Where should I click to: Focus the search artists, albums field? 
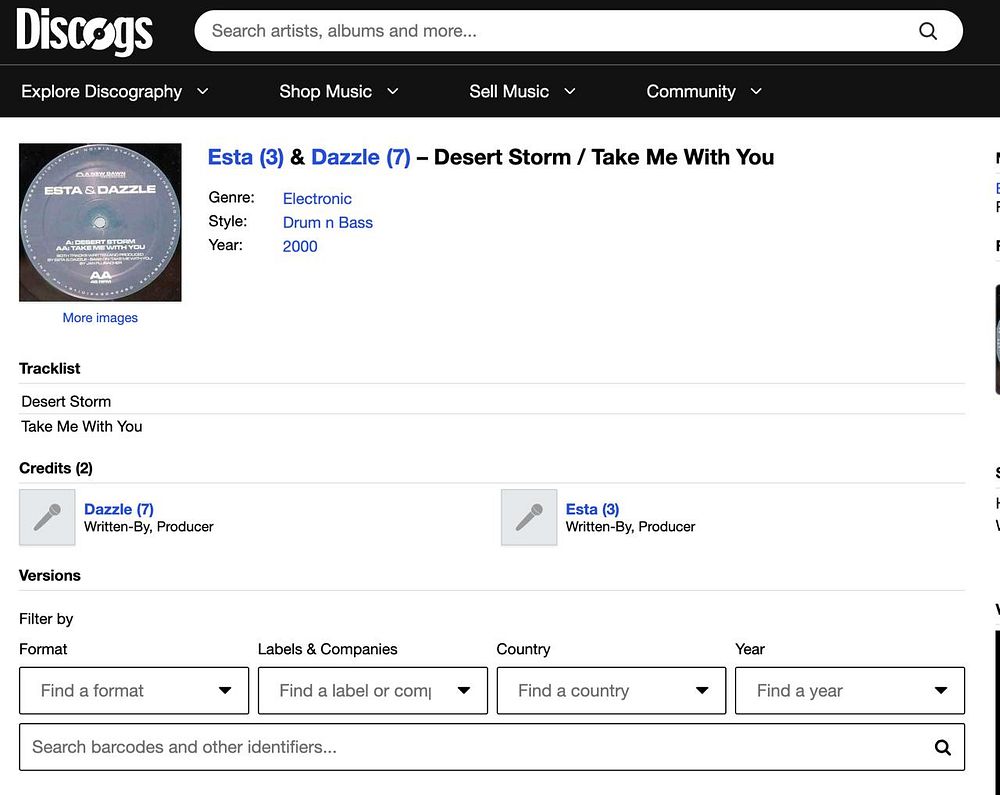click(x=561, y=31)
